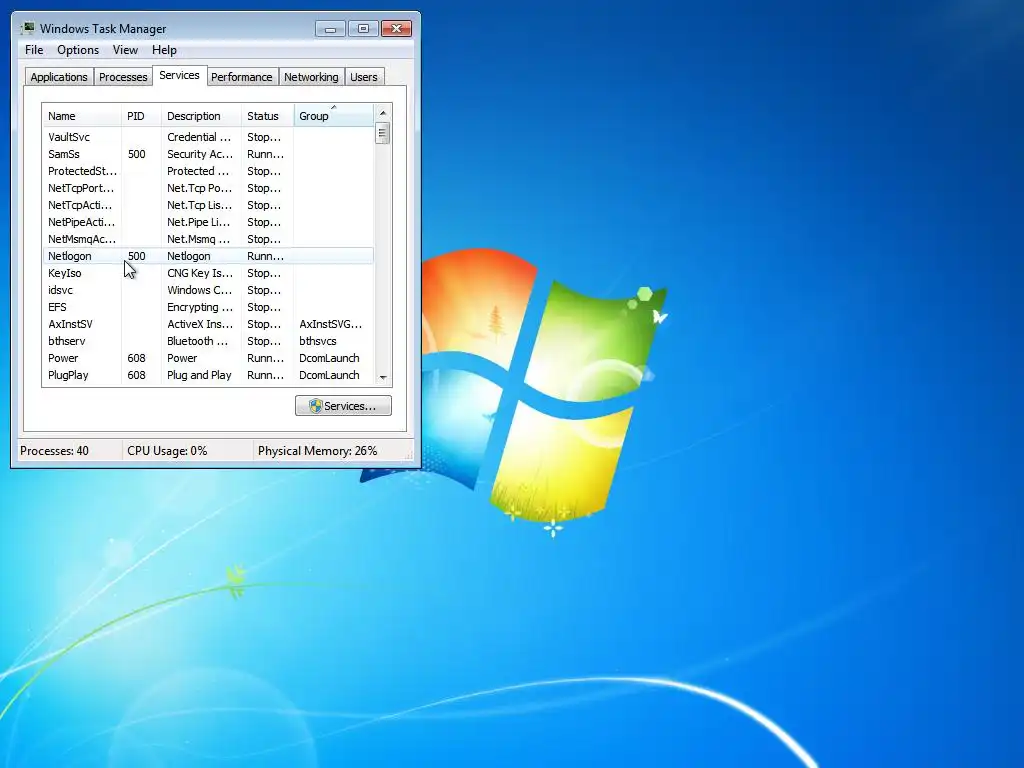1024x768 pixels.
Task: Click the Services... button
Action: pyautogui.click(x=343, y=406)
